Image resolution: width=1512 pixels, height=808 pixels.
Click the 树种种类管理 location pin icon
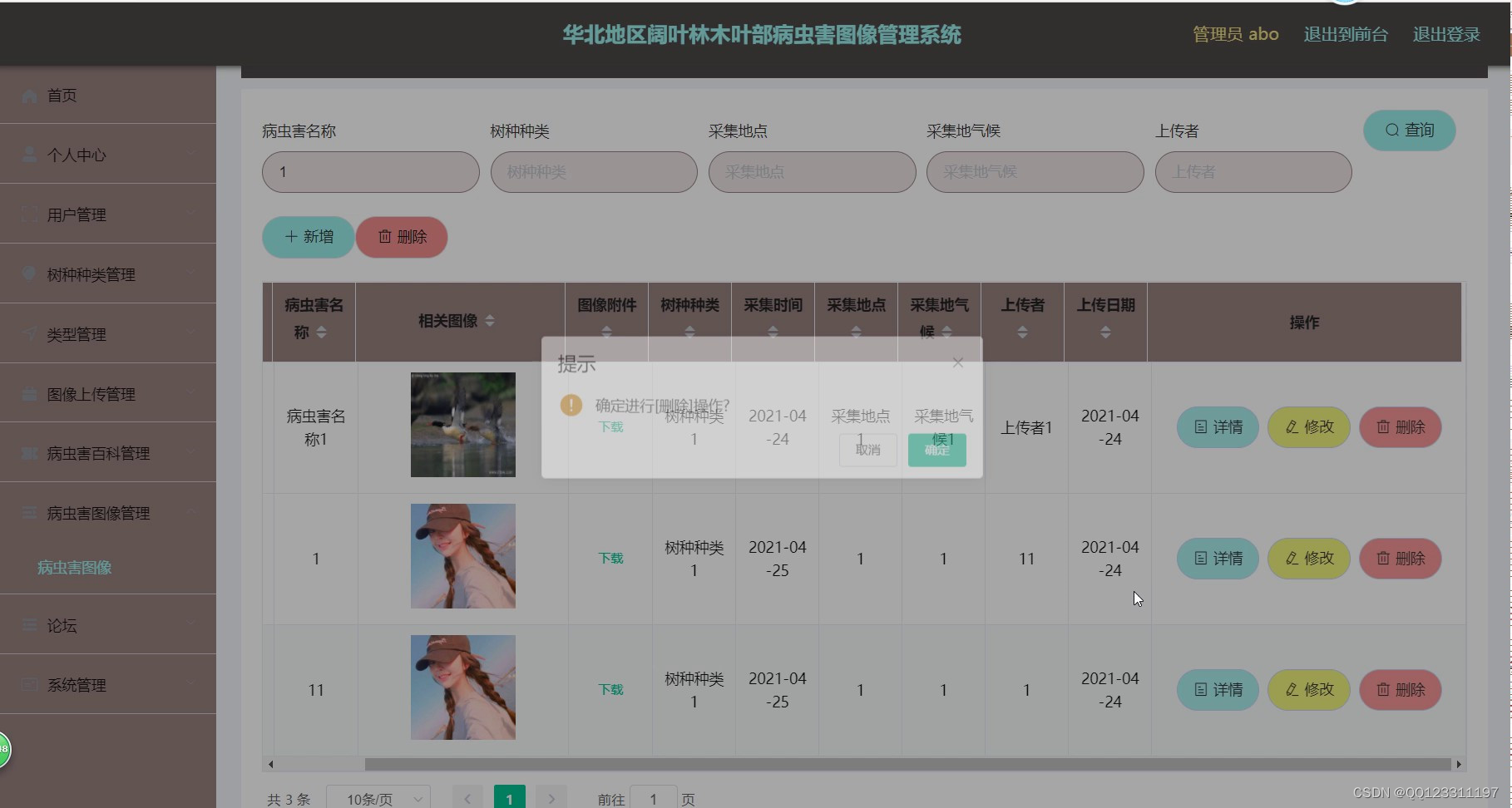tap(28, 273)
